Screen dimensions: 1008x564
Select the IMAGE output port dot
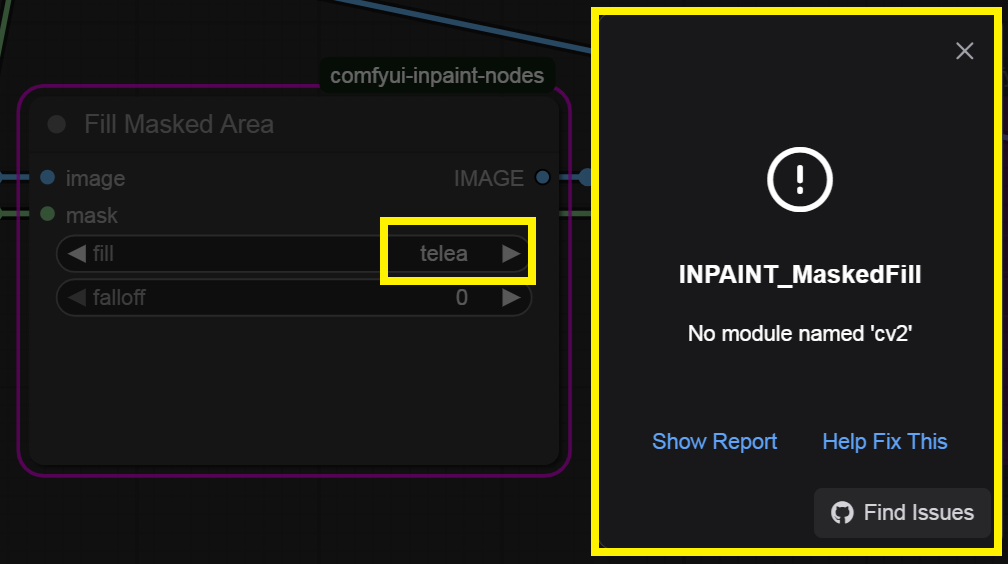[542, 178]
